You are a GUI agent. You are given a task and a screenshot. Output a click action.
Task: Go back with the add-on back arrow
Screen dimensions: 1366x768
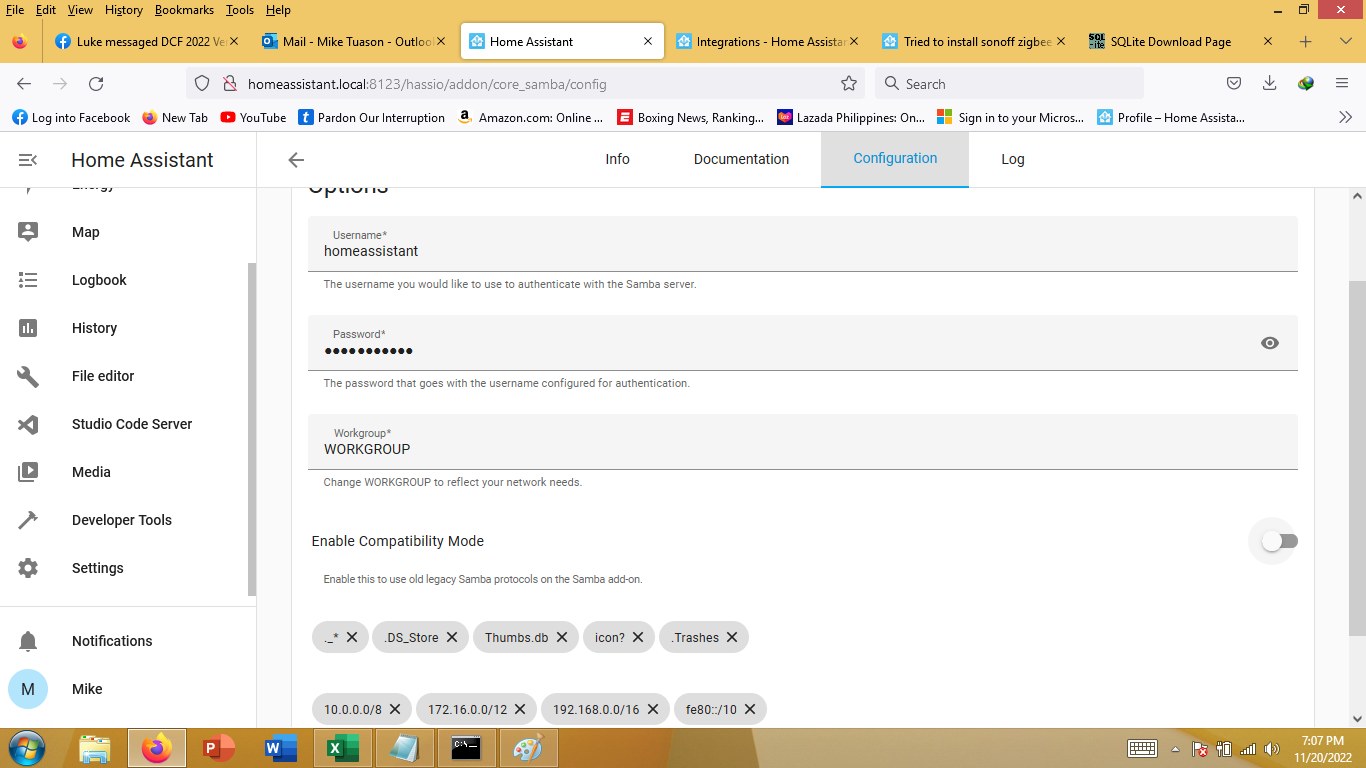click(x=296, y=160)
